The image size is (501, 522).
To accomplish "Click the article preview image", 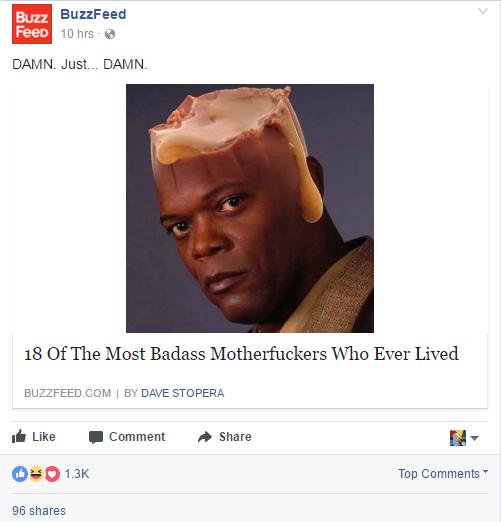I will (250, 208).
